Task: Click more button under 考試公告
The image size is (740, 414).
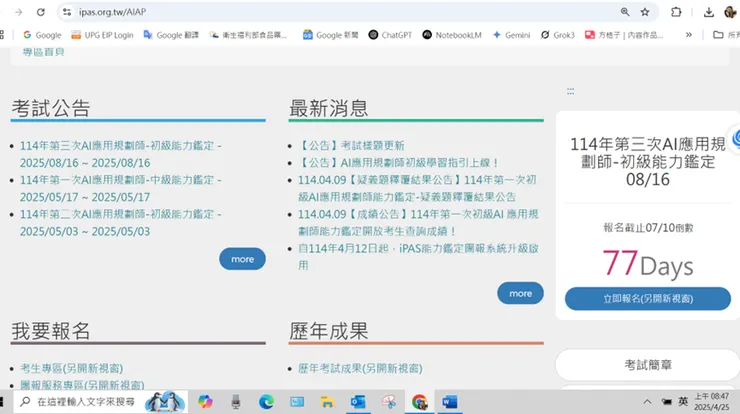Action: pos(242,259)
